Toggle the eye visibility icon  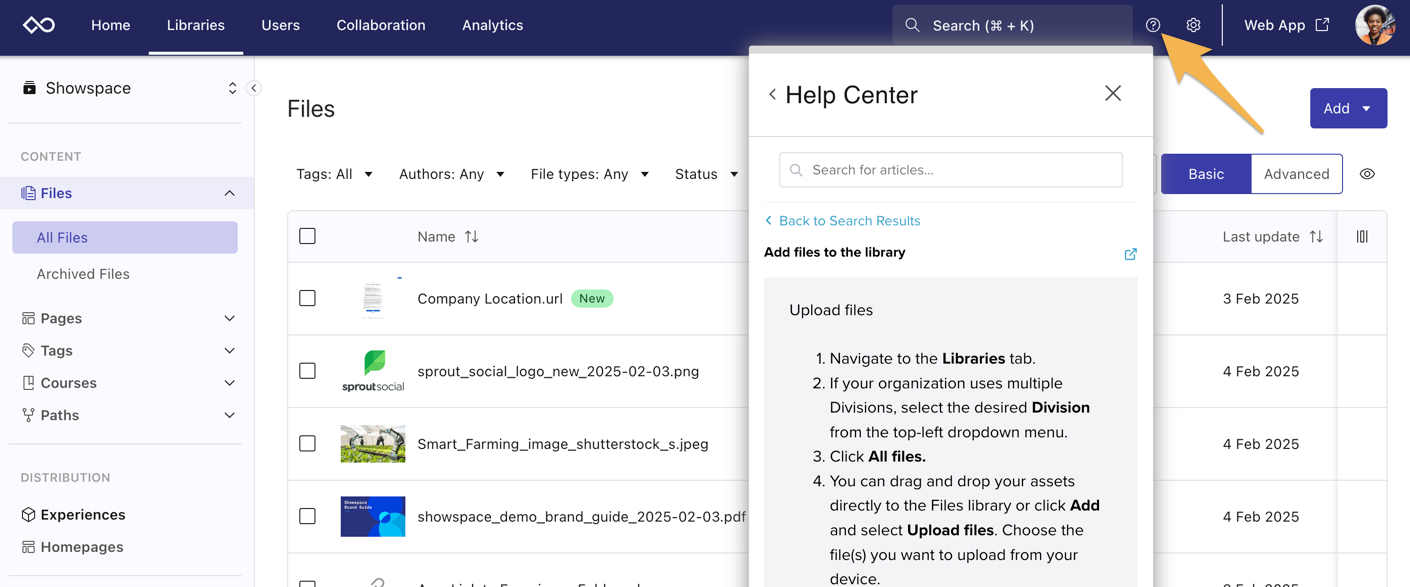[1367, 174]
